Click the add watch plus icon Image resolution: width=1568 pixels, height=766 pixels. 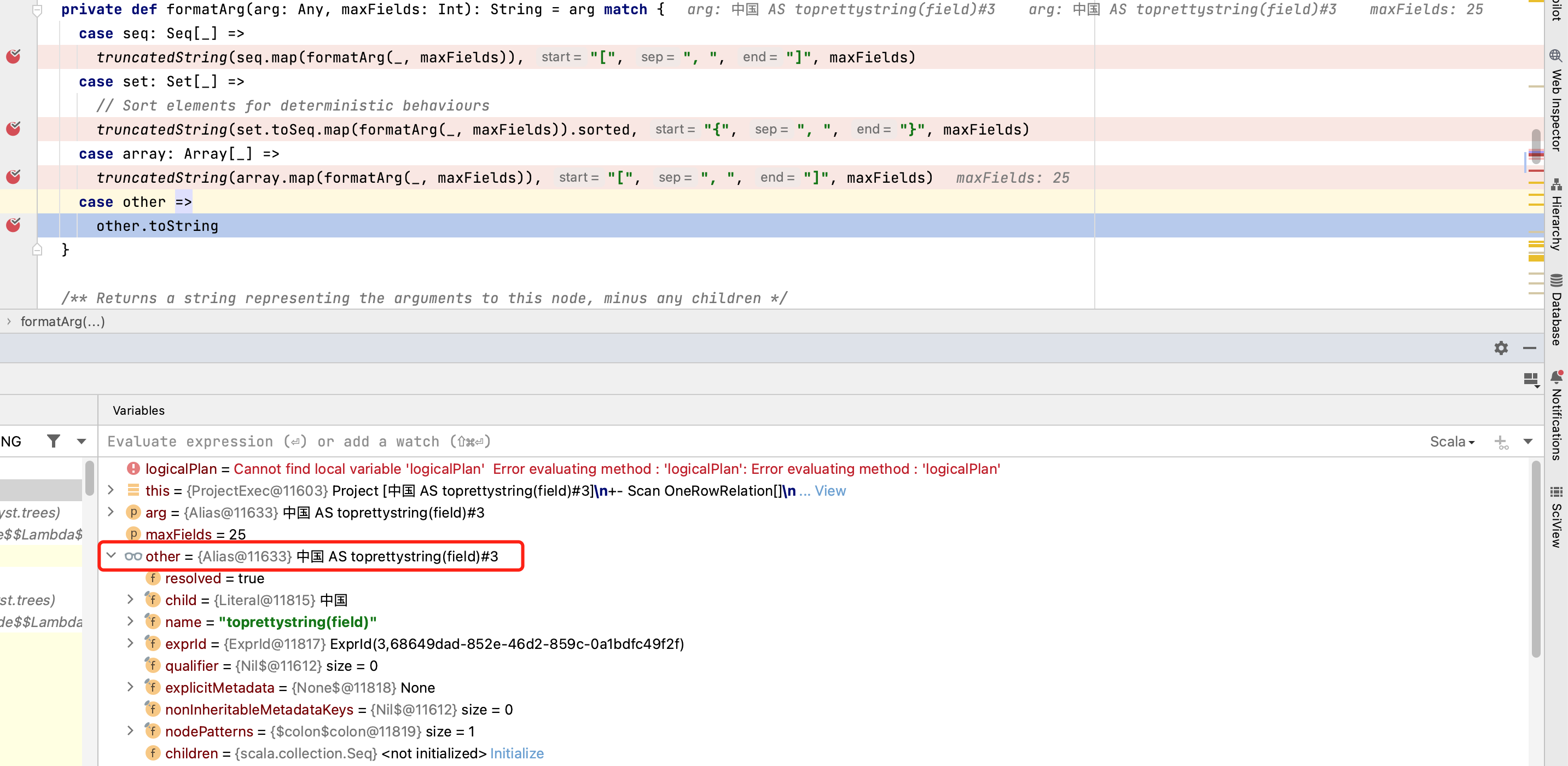click(1501, 442)
